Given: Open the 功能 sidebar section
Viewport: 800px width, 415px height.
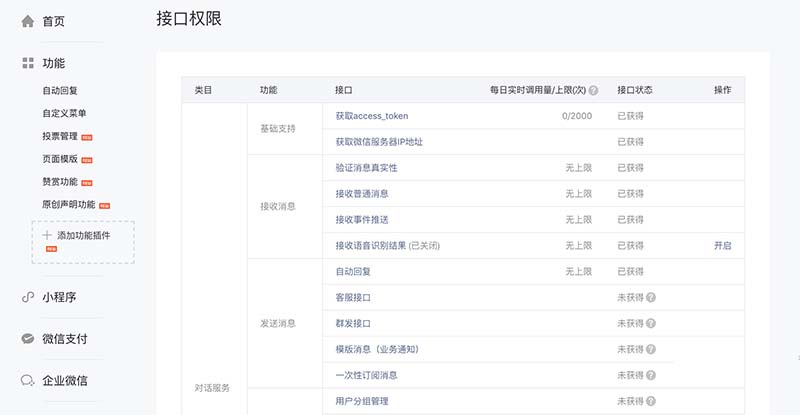Looking at the screenshot, I should [54, 63].
